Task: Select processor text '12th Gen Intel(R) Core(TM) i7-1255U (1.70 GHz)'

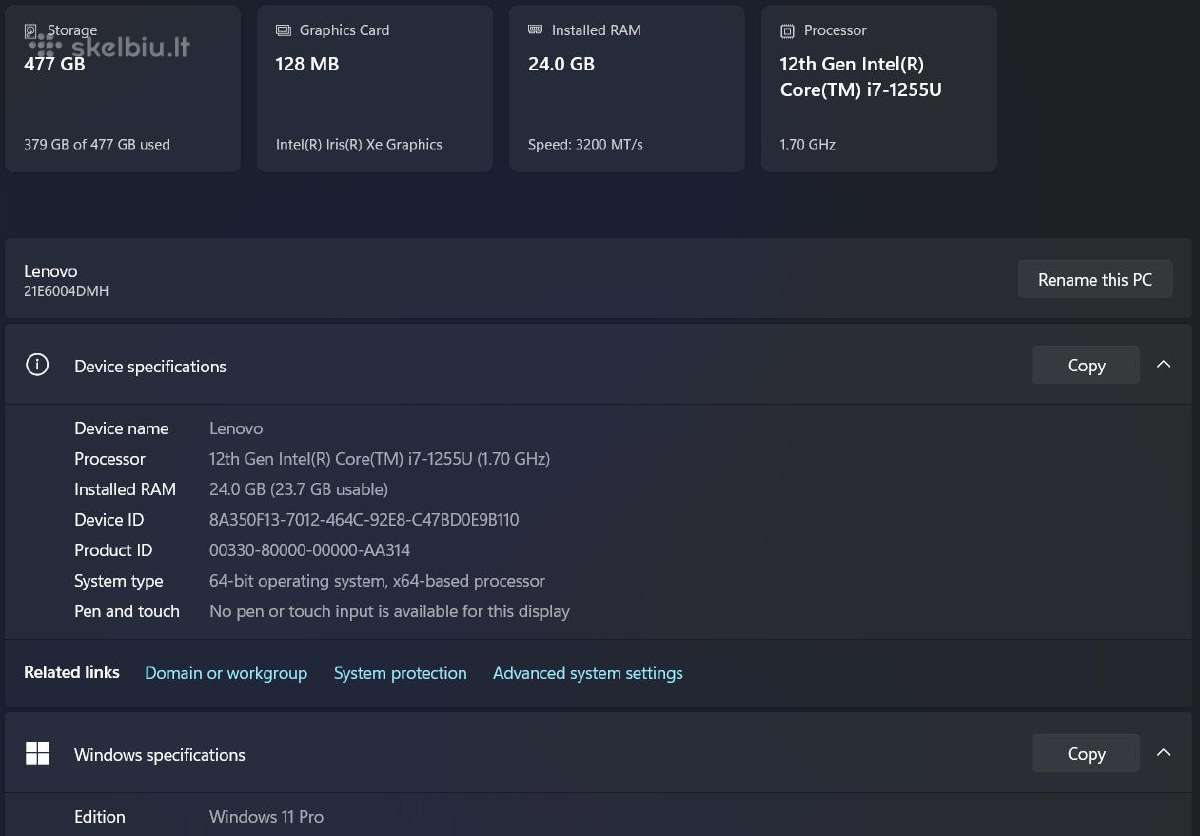Action: click(x=379, y=459)
